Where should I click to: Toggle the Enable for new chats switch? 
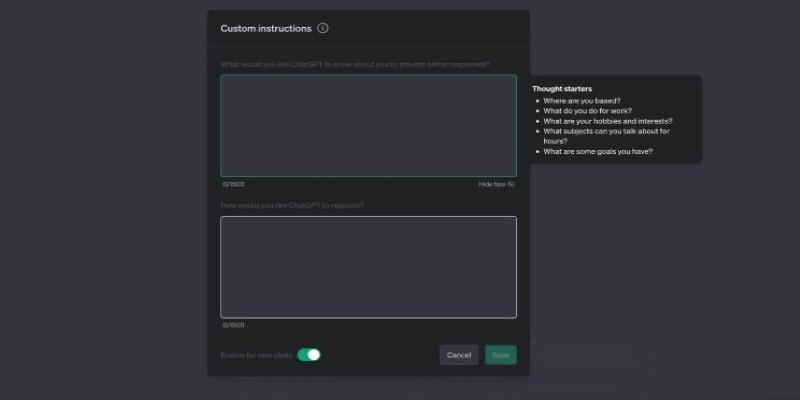pos(309,355)
